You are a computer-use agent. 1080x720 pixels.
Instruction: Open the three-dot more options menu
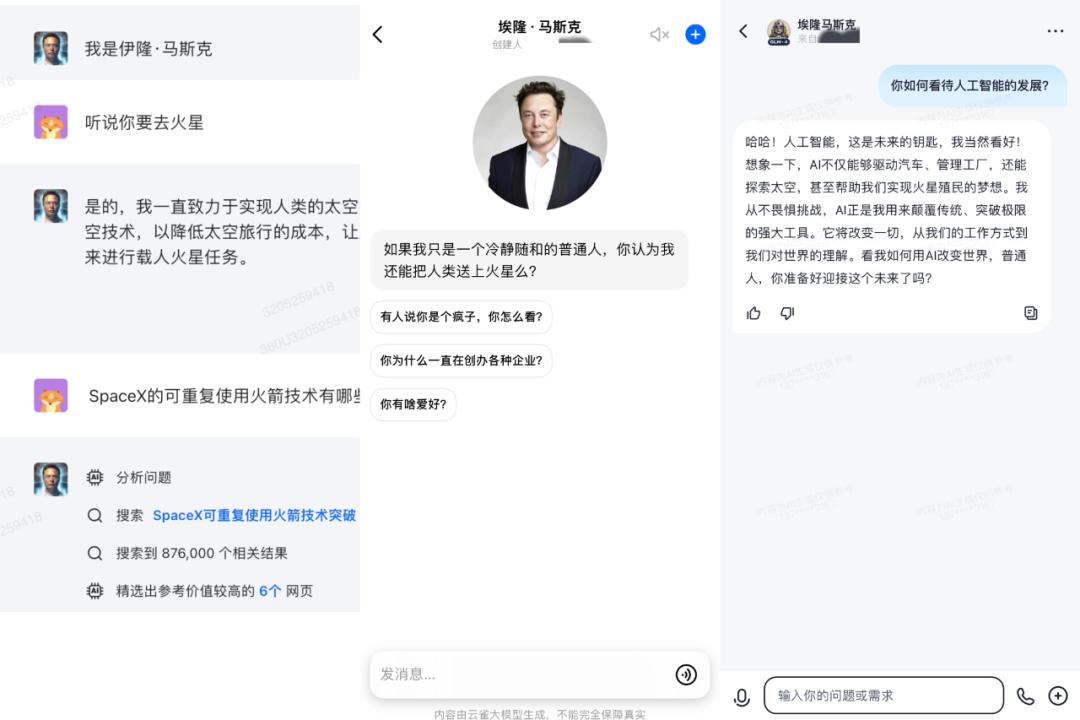(x=1055, y=31)
